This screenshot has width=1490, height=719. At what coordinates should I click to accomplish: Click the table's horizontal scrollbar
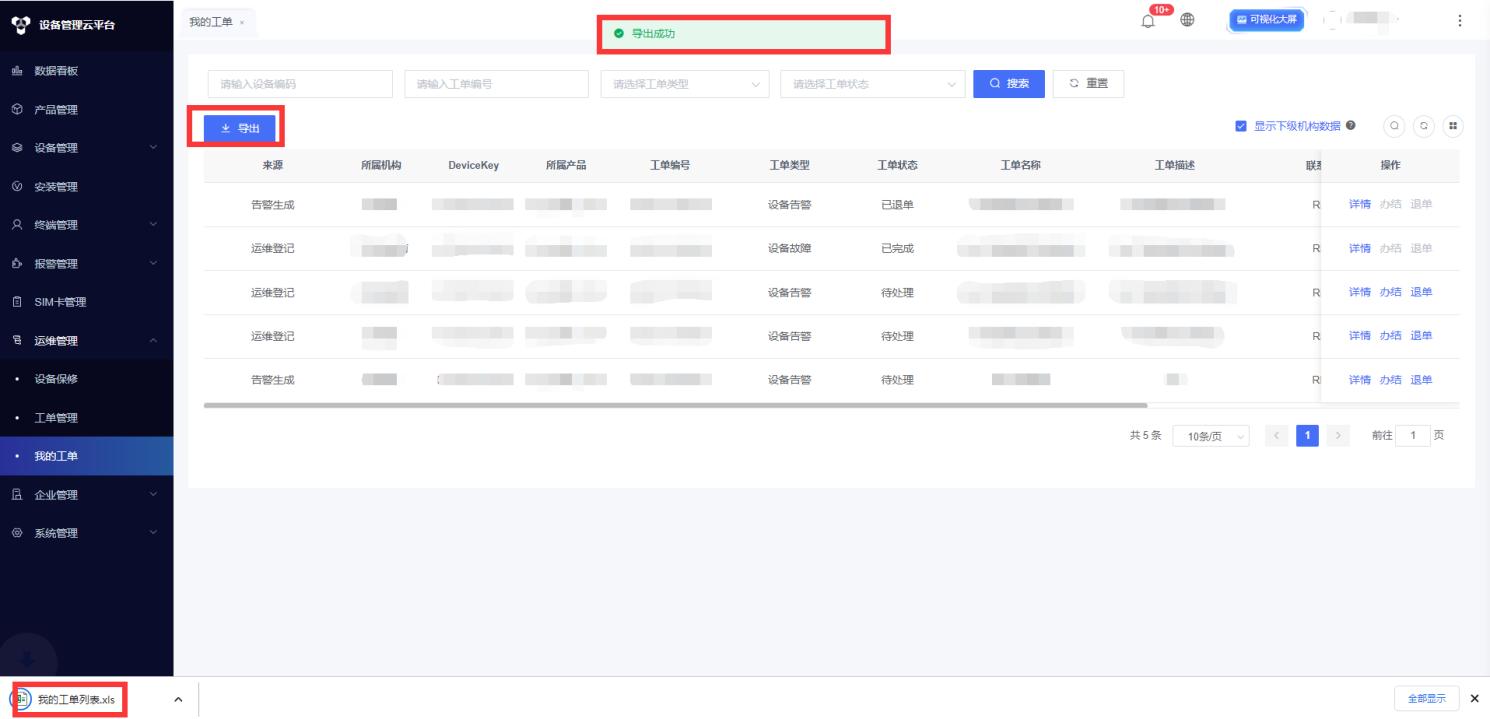pos(675,405)
